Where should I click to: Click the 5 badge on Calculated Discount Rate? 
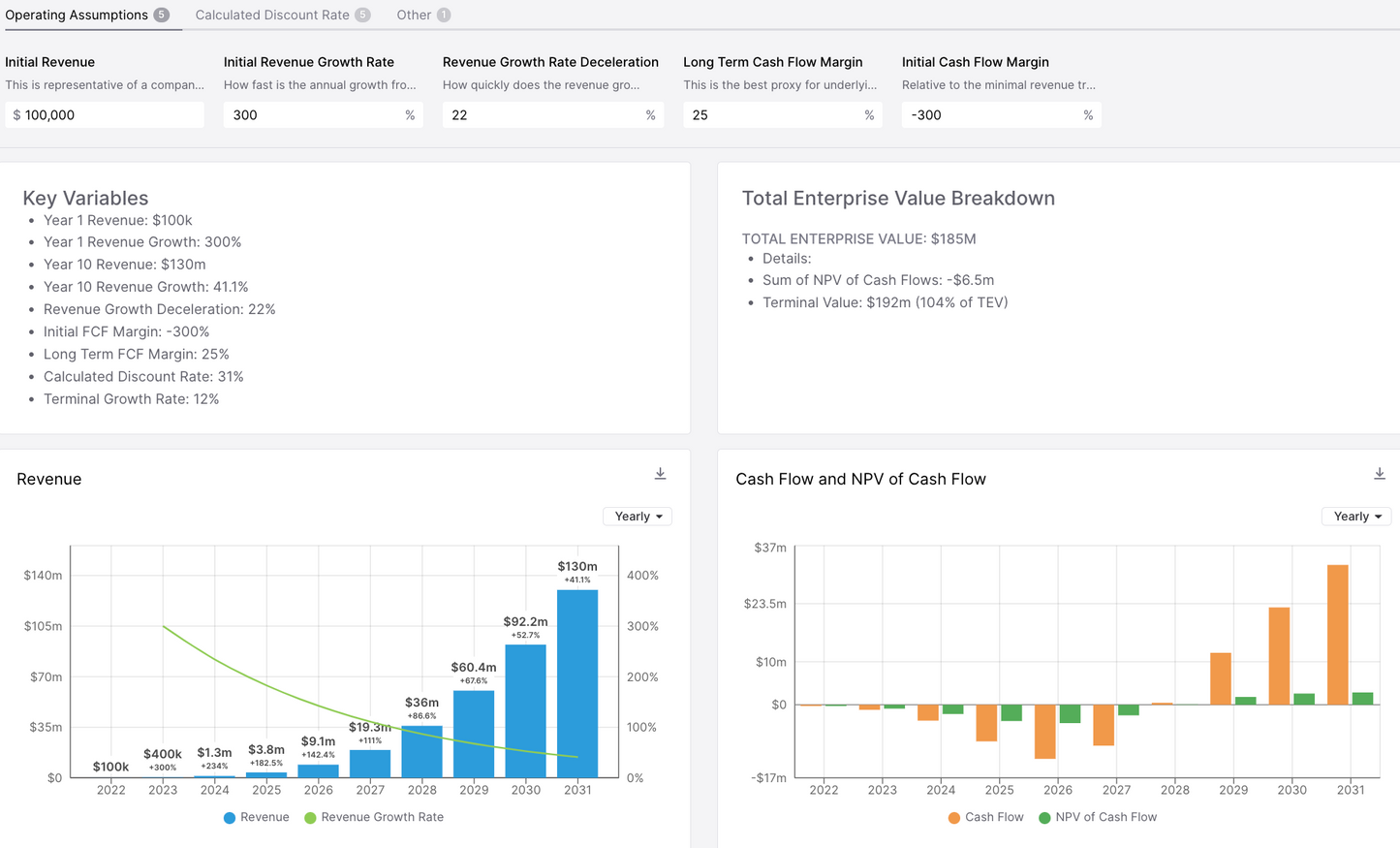362,15
